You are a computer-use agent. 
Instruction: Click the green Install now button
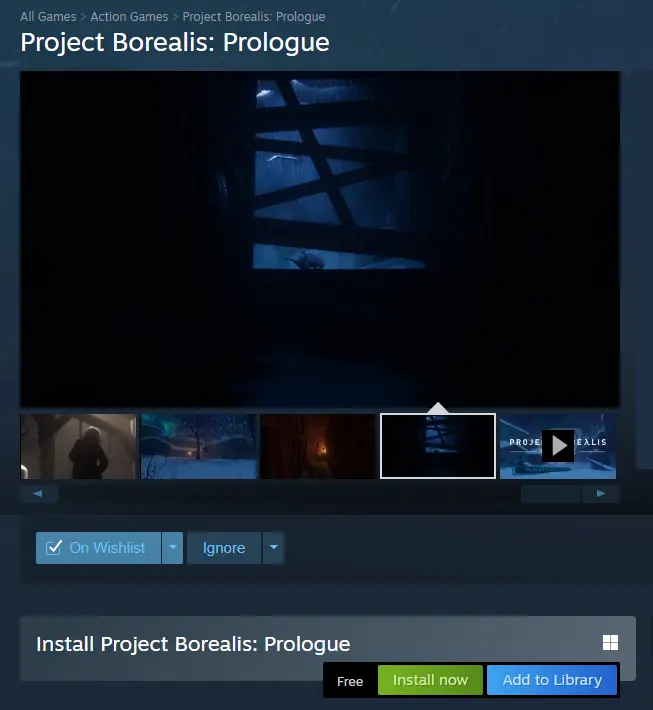coord(430,680)
